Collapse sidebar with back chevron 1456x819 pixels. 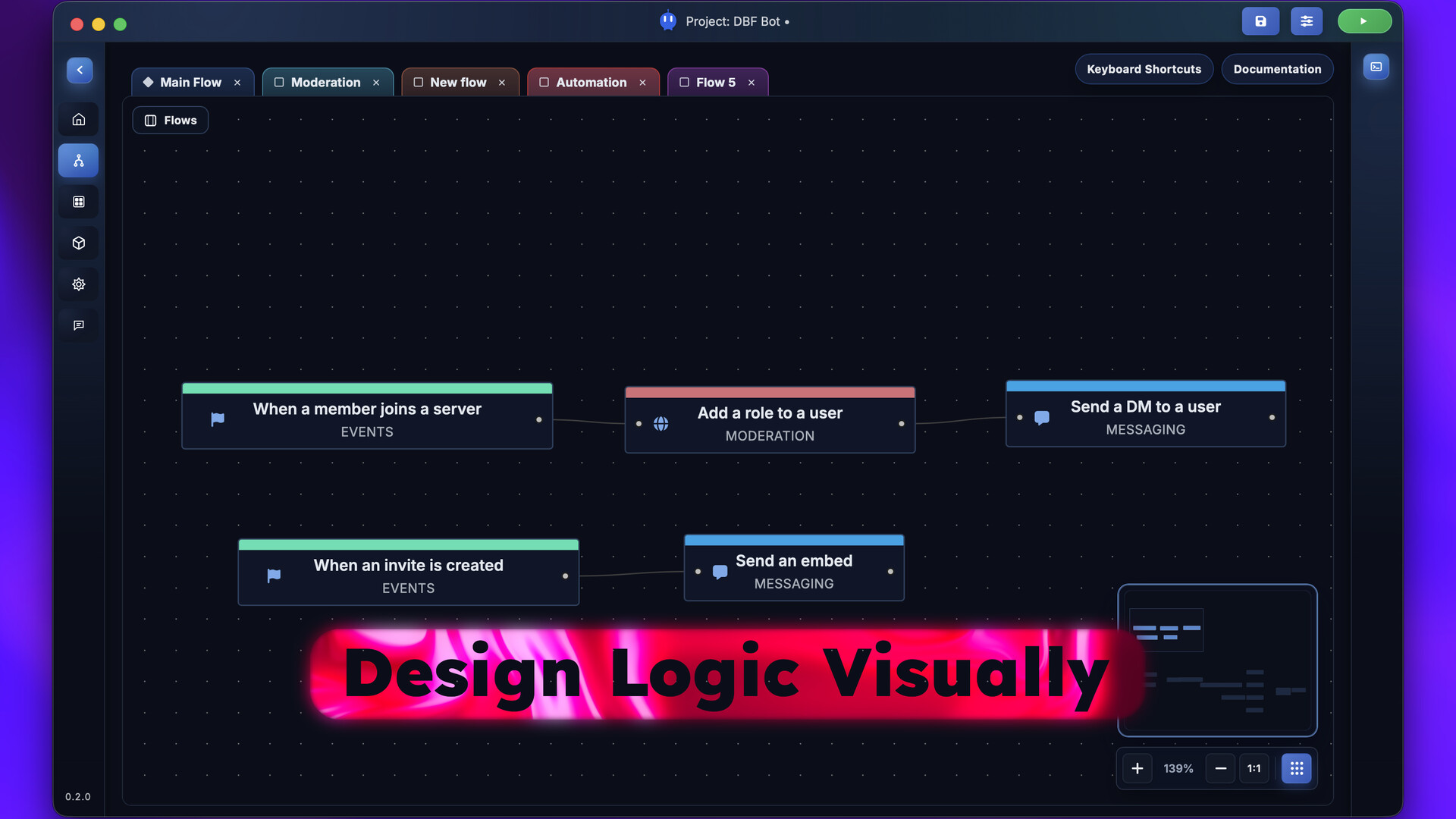tap(80, 70)
